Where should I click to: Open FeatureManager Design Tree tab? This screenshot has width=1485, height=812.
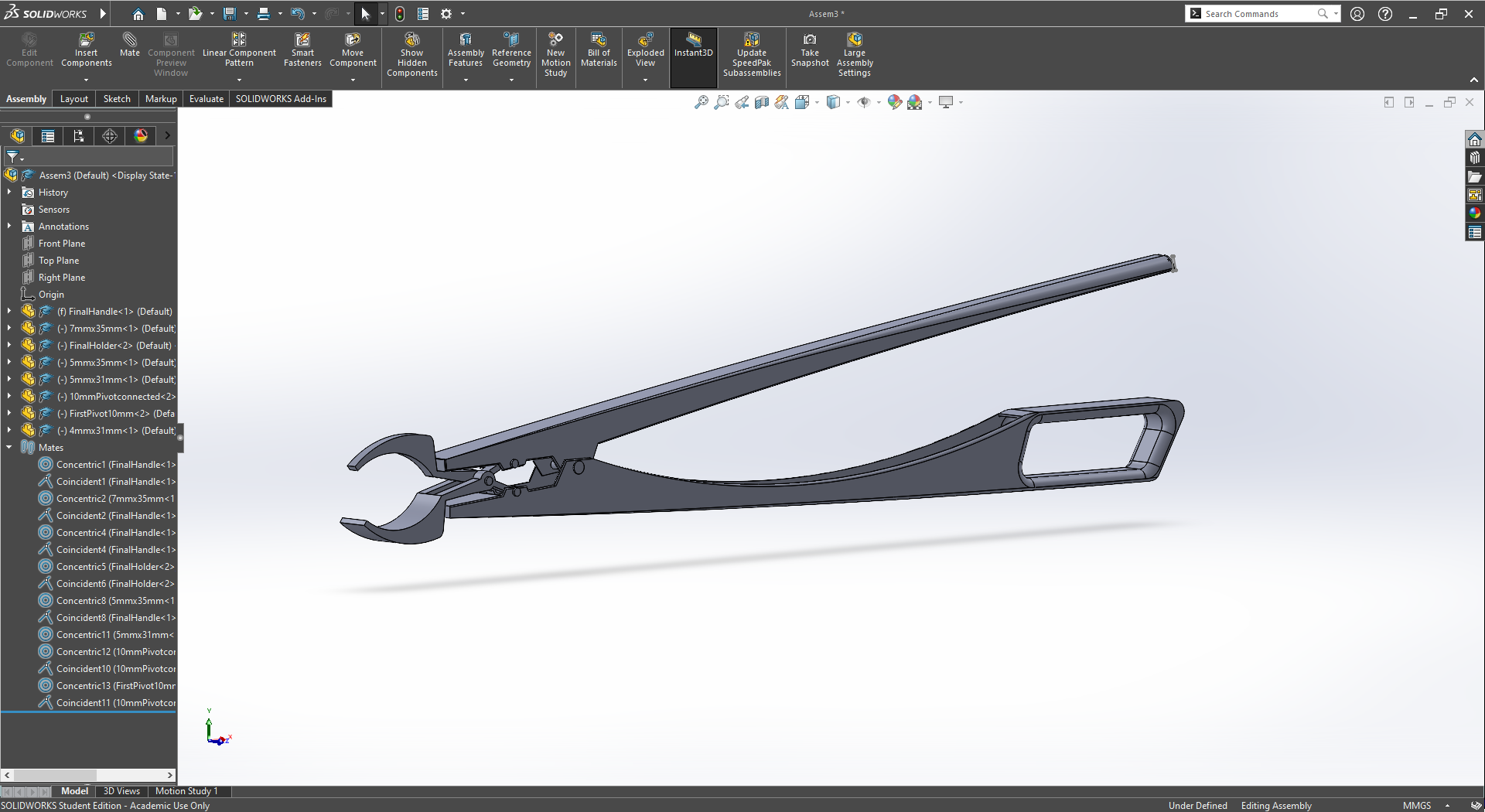point(17,136)
